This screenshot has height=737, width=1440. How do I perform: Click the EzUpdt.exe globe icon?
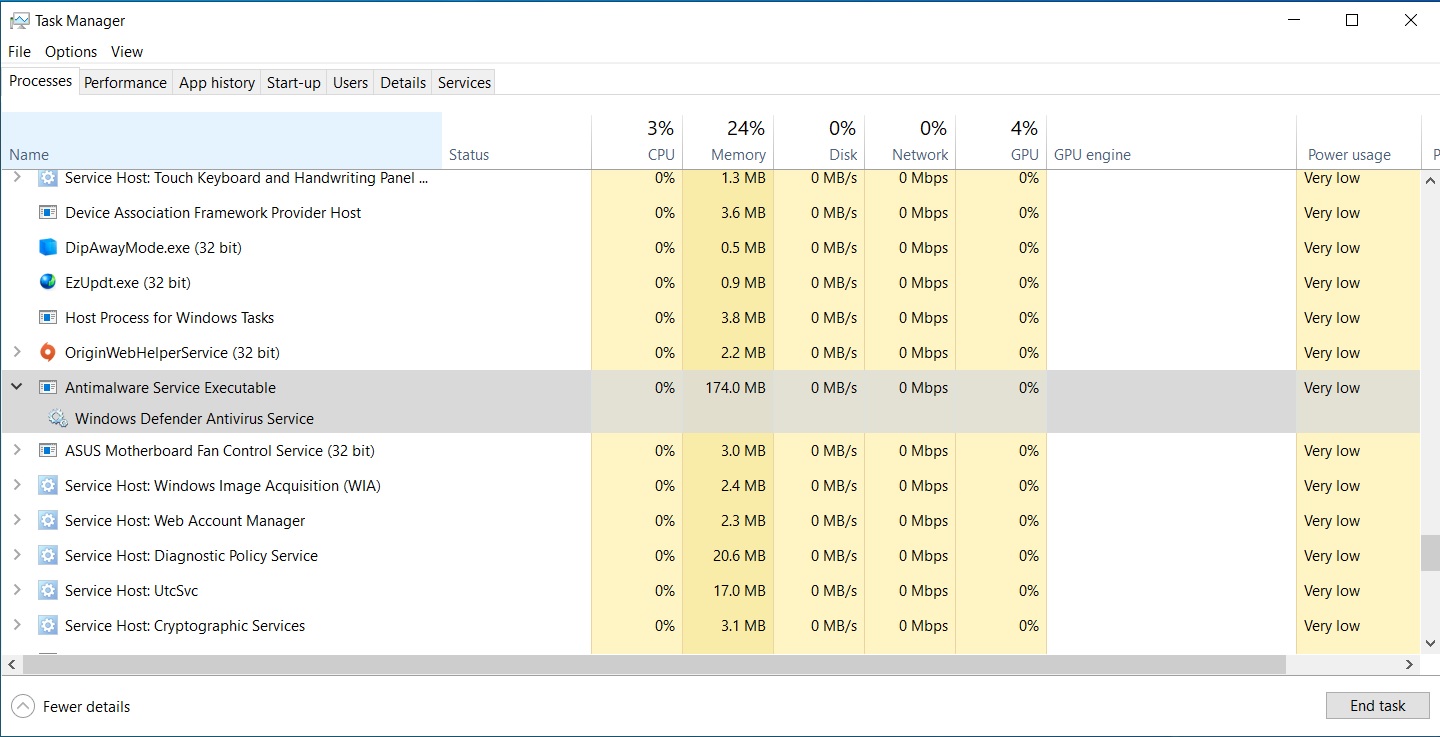[x=47, y=283]
